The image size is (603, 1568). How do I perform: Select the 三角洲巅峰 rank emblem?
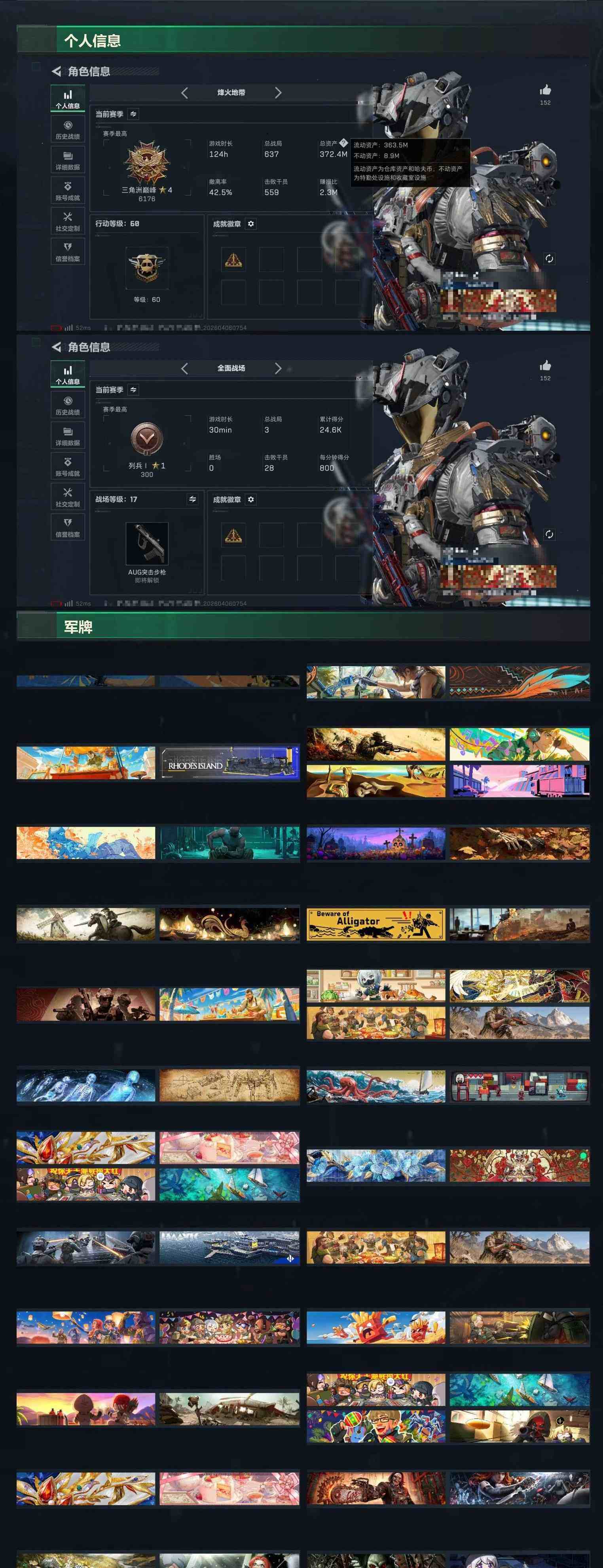coord(146,163)
